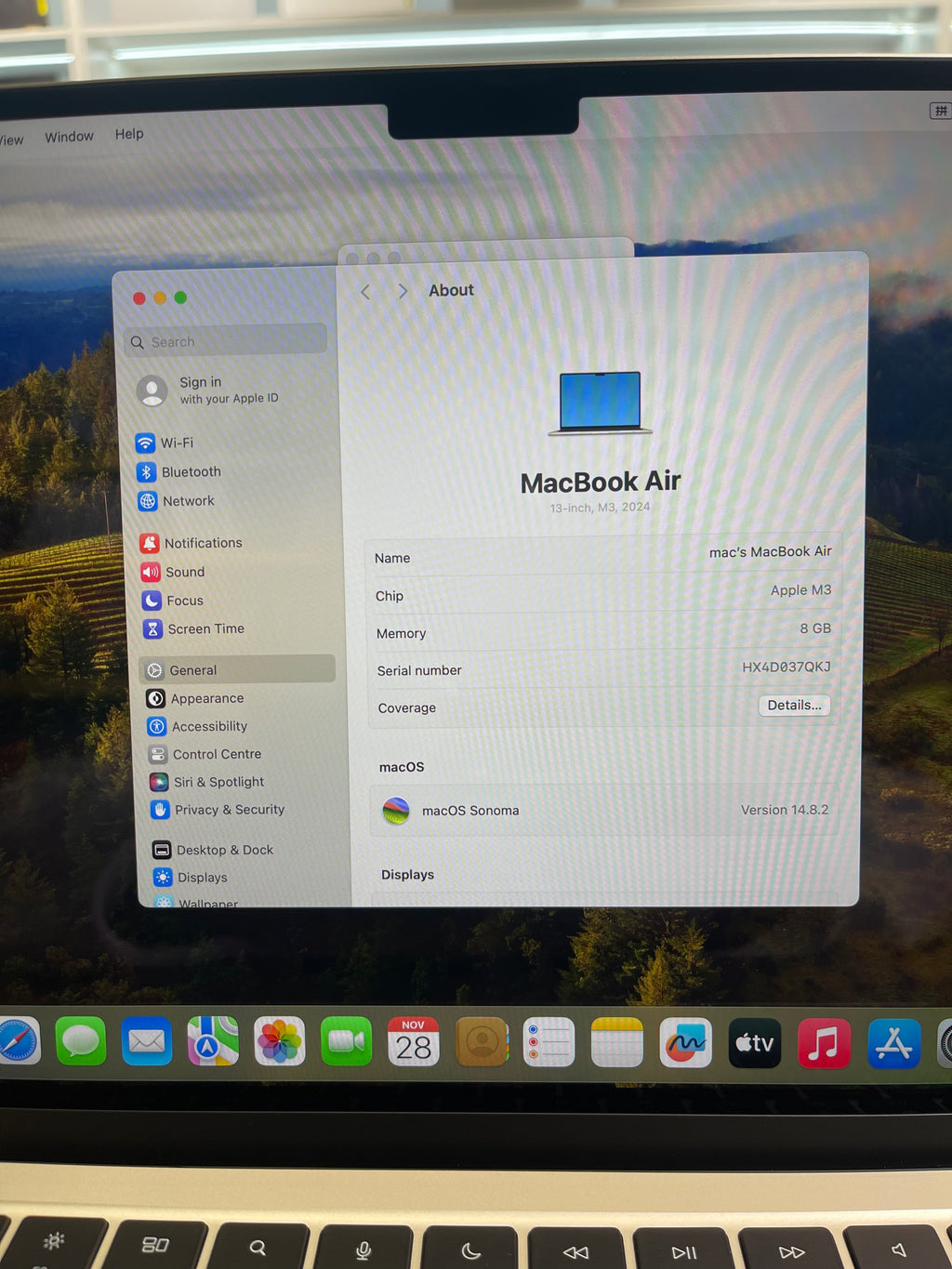Select Desktop & Dock in sidebar
This screenshot has height=1269, width=952.
click(x=213, y=850)
